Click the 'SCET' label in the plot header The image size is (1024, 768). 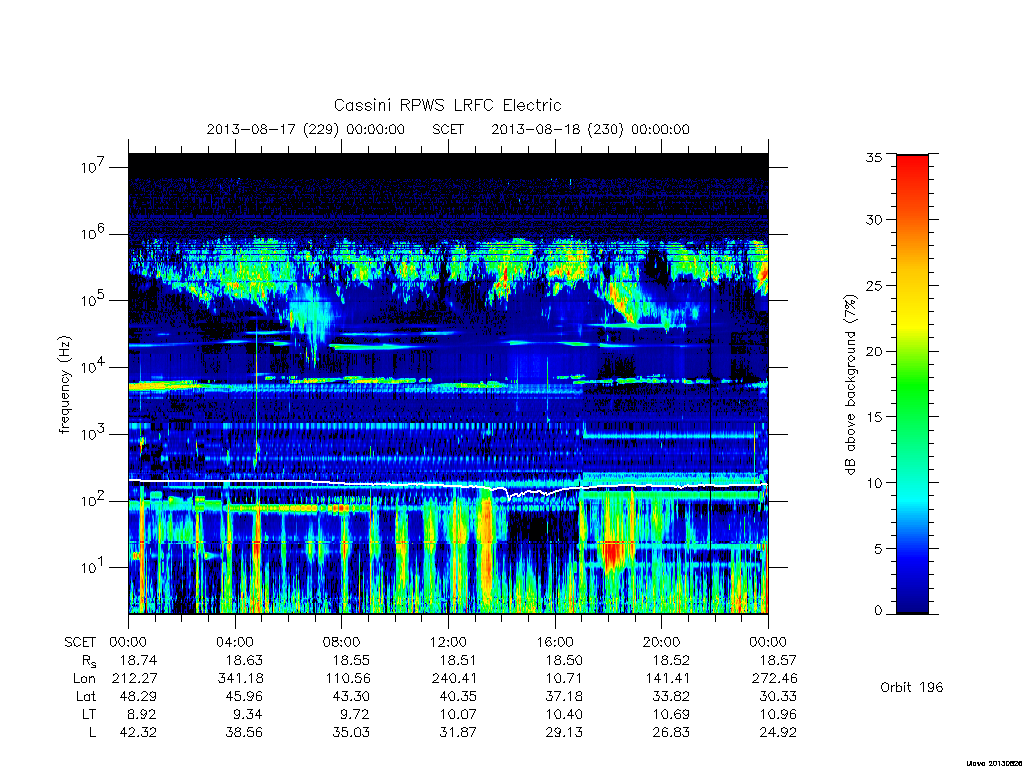coord(448,129)
